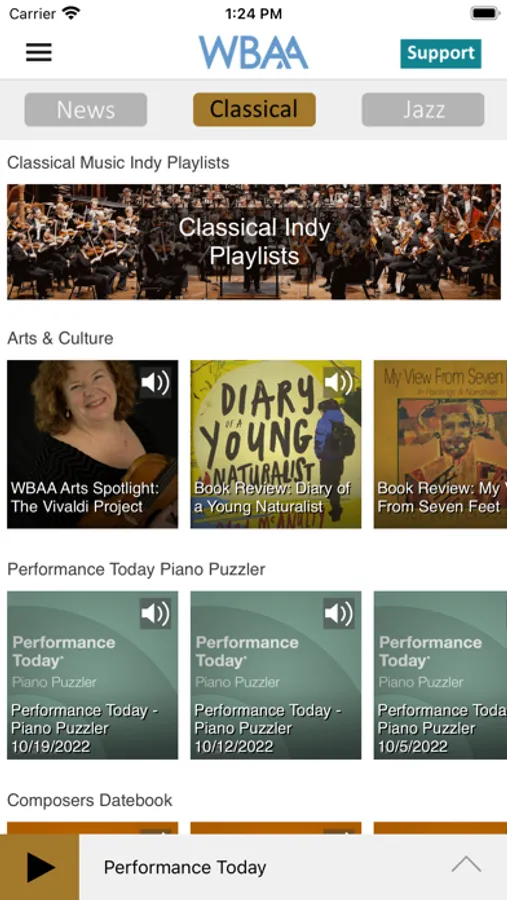The image size is (507, 900).
Task: Switch to the Jazz tab
Action: point(423,110)
